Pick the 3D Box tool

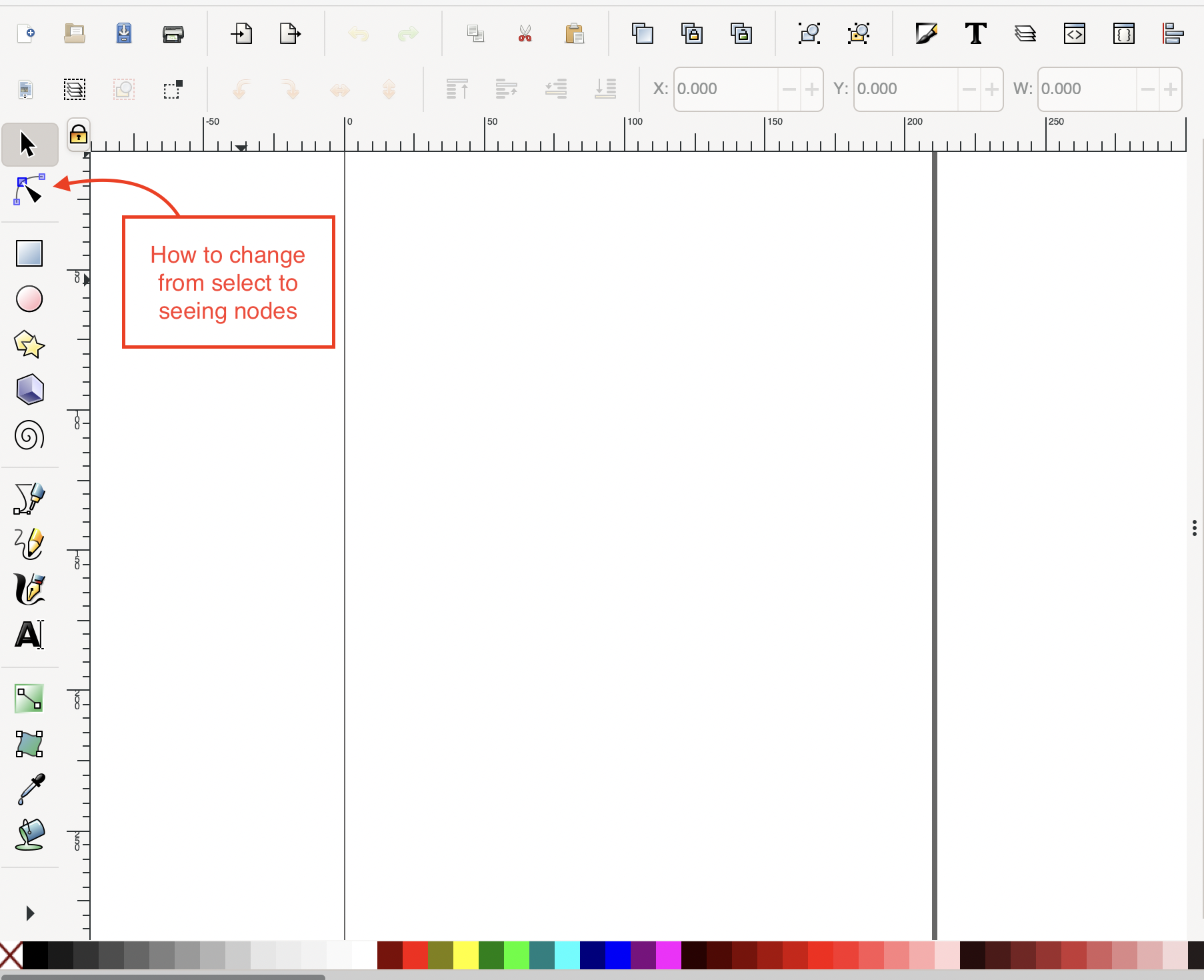[29, 389]
